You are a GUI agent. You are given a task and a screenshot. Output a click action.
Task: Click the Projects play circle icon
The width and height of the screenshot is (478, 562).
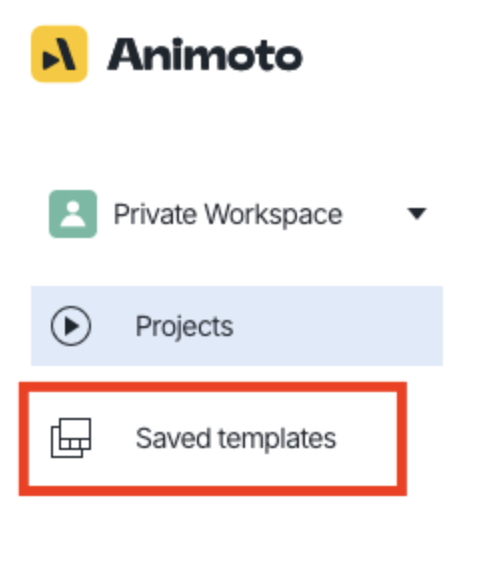pyautogui.click(x=71, y=326)
